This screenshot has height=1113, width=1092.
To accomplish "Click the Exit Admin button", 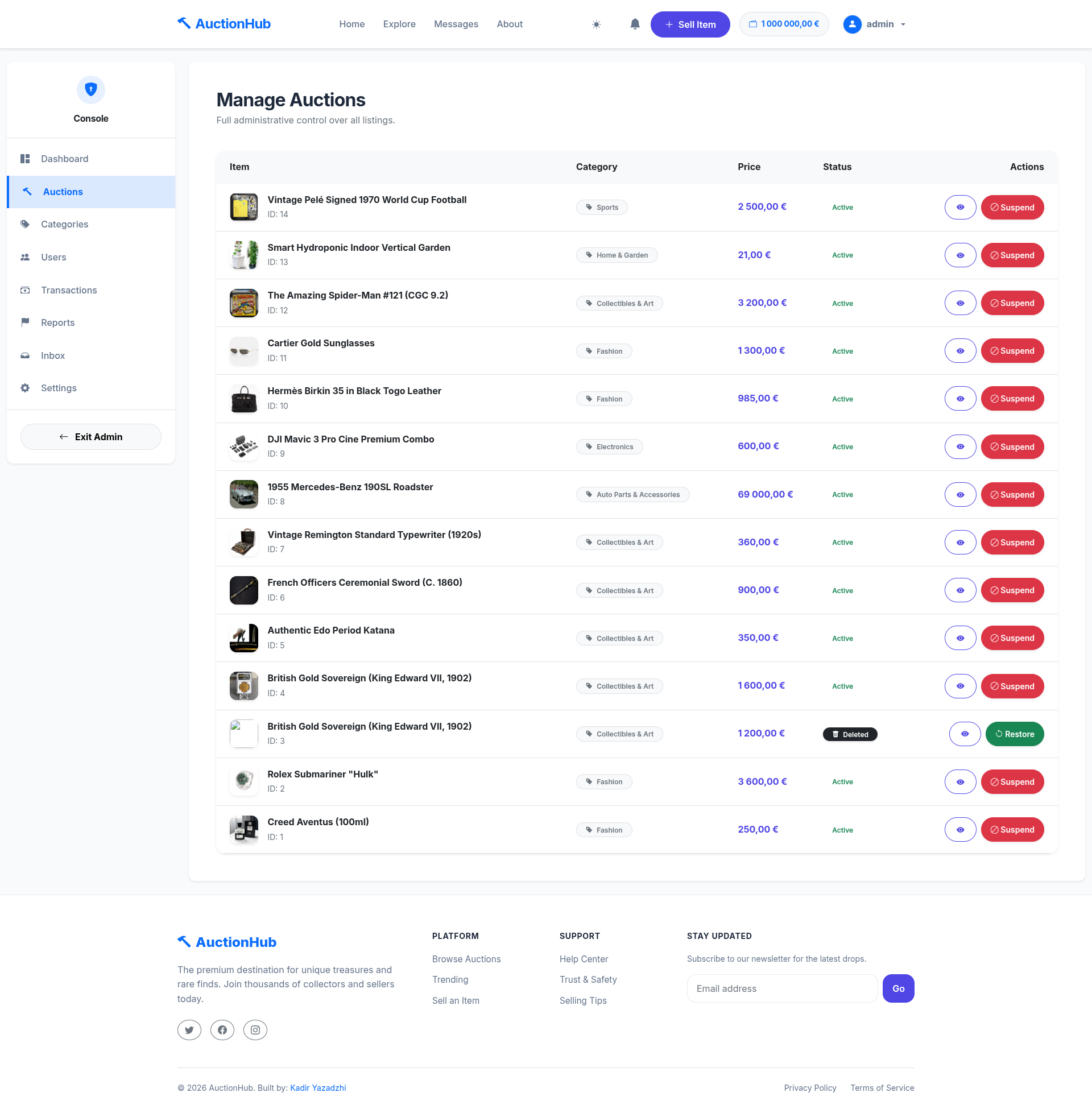I will point(90,437).
